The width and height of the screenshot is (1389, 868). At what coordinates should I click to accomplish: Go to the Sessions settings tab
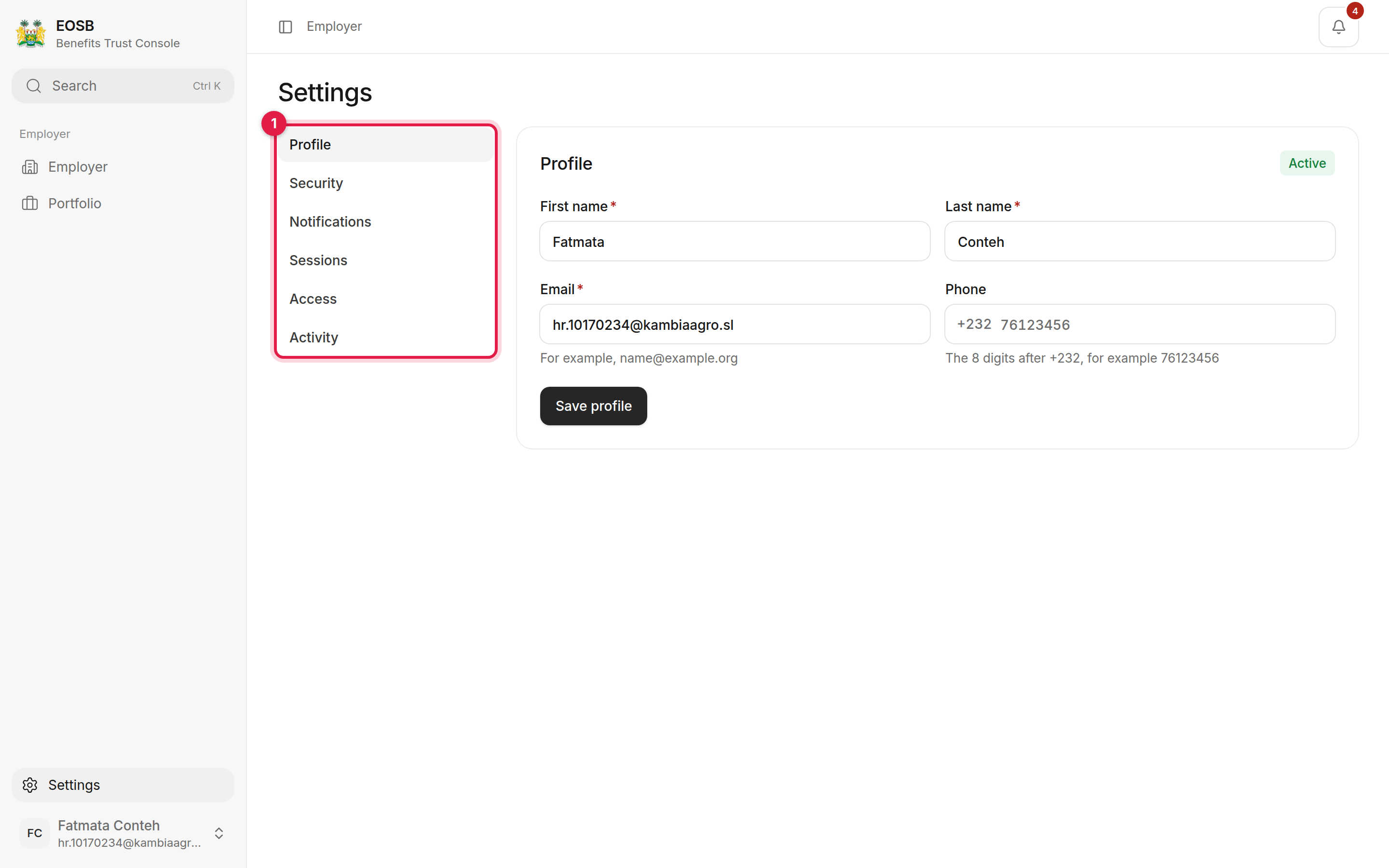pos(386,260)
